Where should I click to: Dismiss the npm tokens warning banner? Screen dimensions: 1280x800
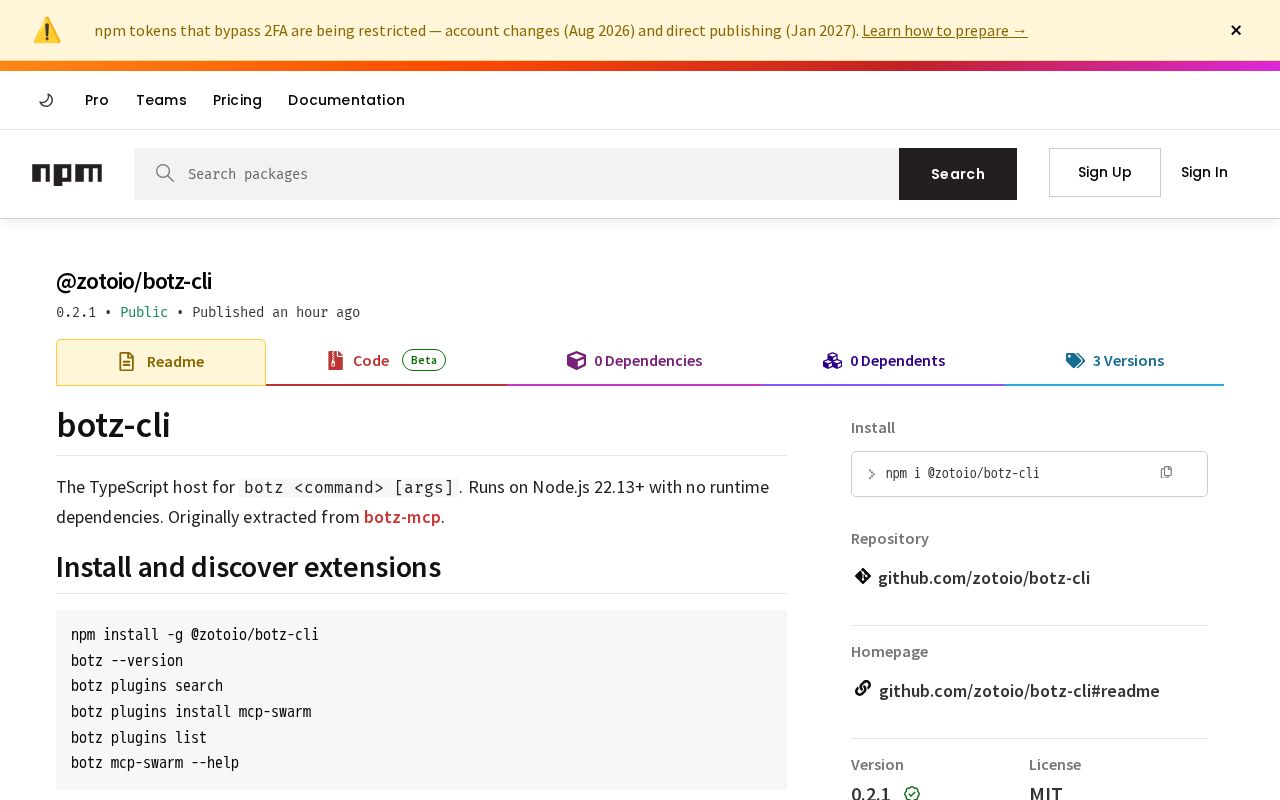click(x=1236, y=30)
